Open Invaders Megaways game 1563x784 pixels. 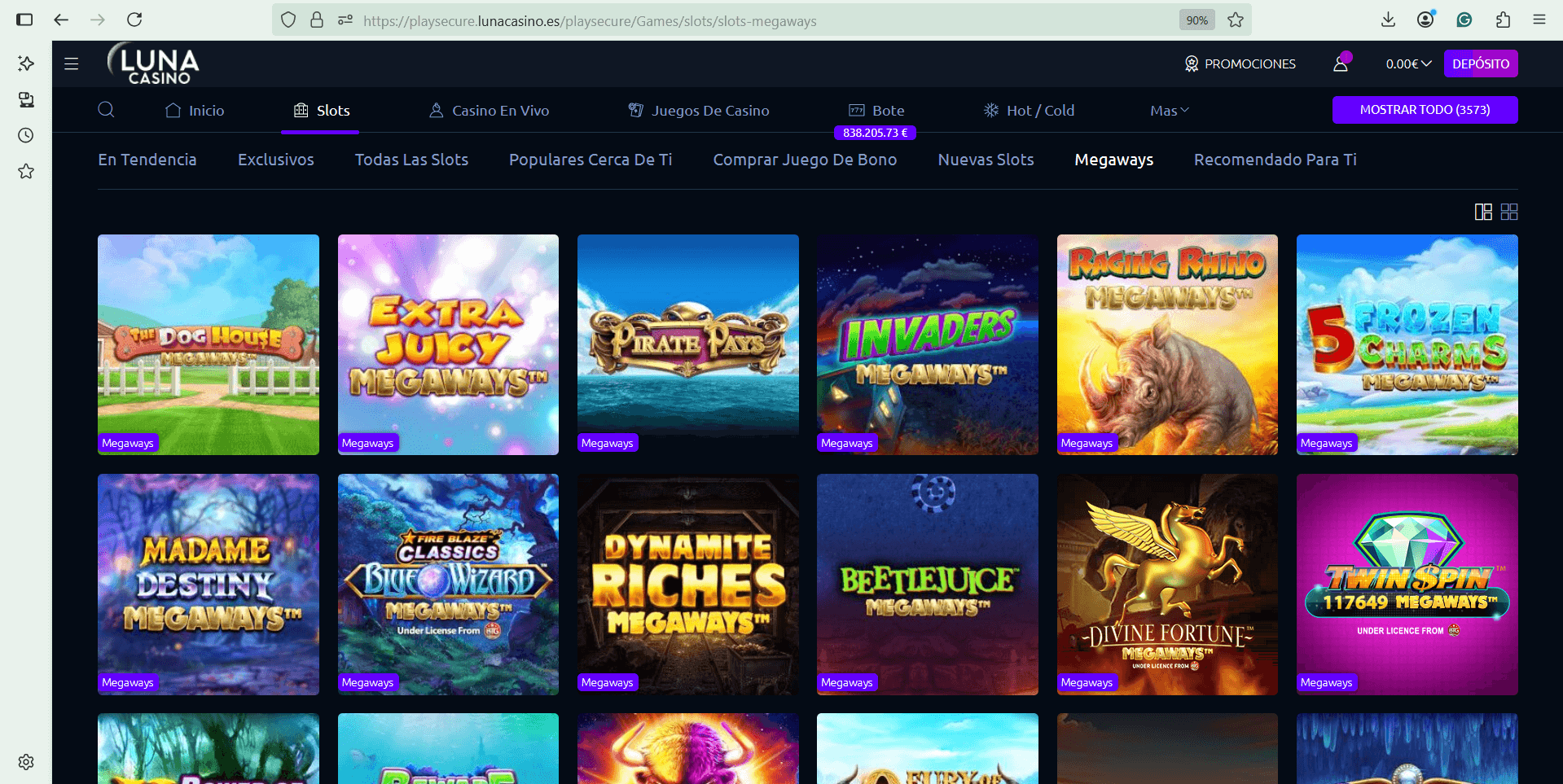click(x=928, y=344)
